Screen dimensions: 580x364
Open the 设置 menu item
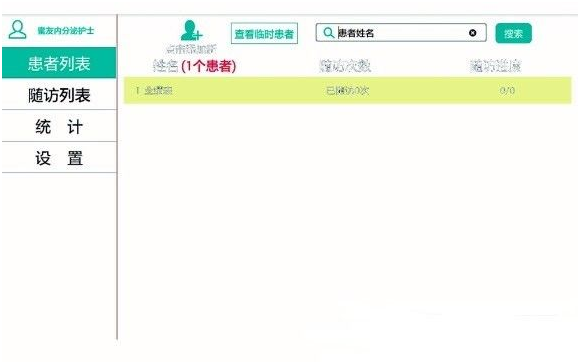pyautogui.click(x=59, y=158)
